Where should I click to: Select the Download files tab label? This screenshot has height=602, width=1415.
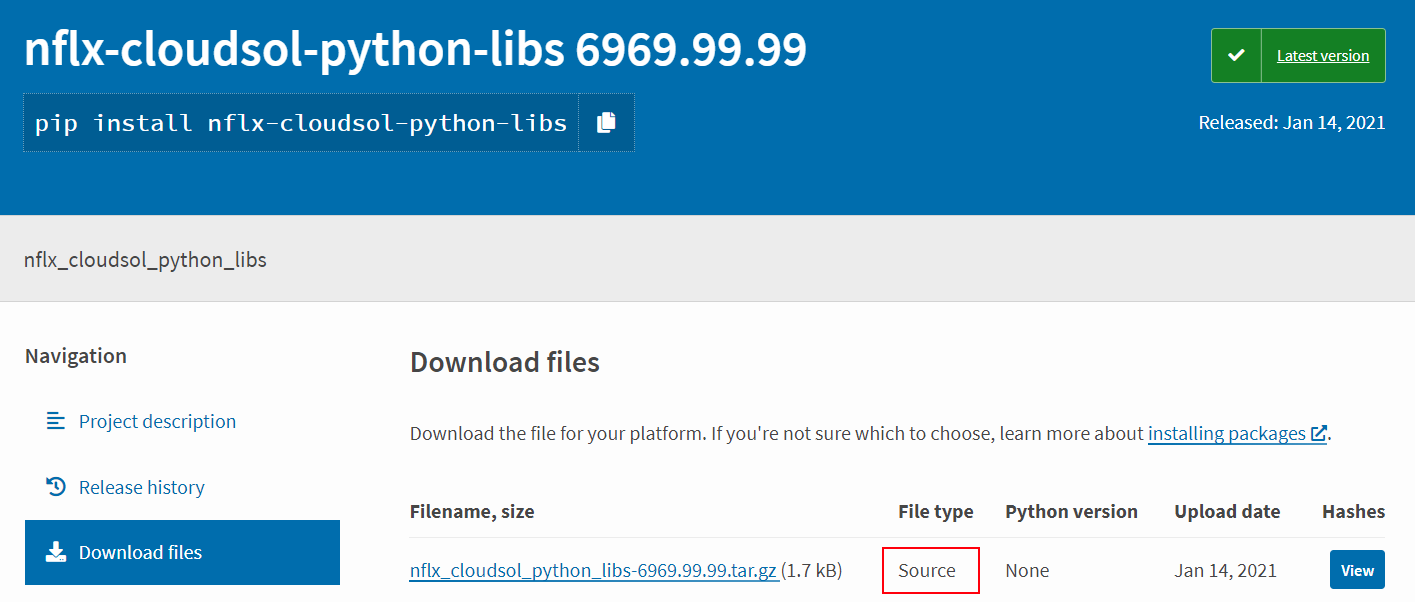pos(140,552)
